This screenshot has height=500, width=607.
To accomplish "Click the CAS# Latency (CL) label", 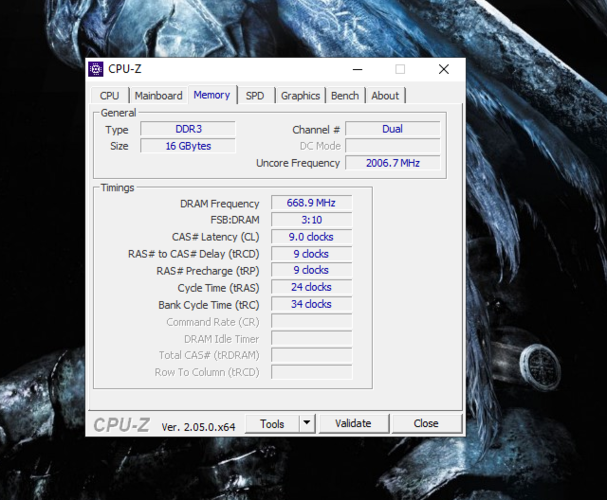I will click(216, 237).
